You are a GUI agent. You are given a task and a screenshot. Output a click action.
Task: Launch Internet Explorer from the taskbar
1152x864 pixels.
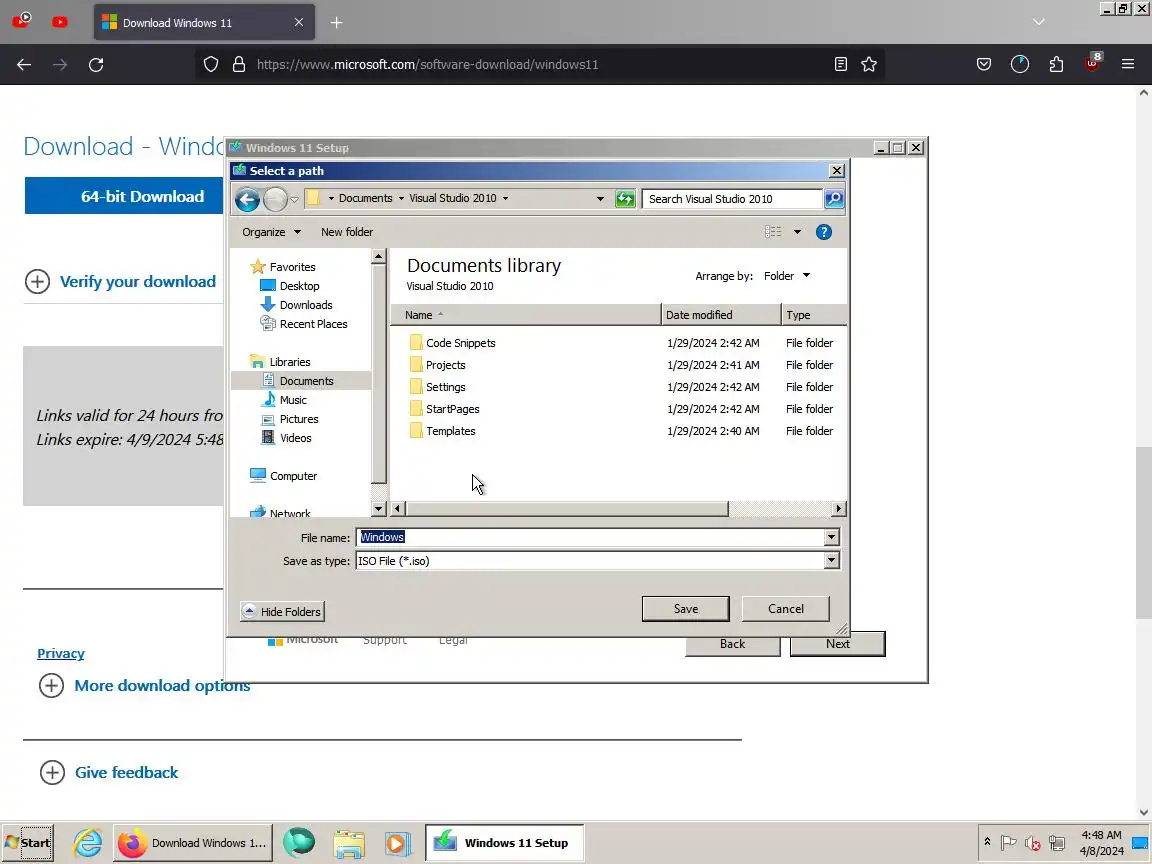[87, 843]
